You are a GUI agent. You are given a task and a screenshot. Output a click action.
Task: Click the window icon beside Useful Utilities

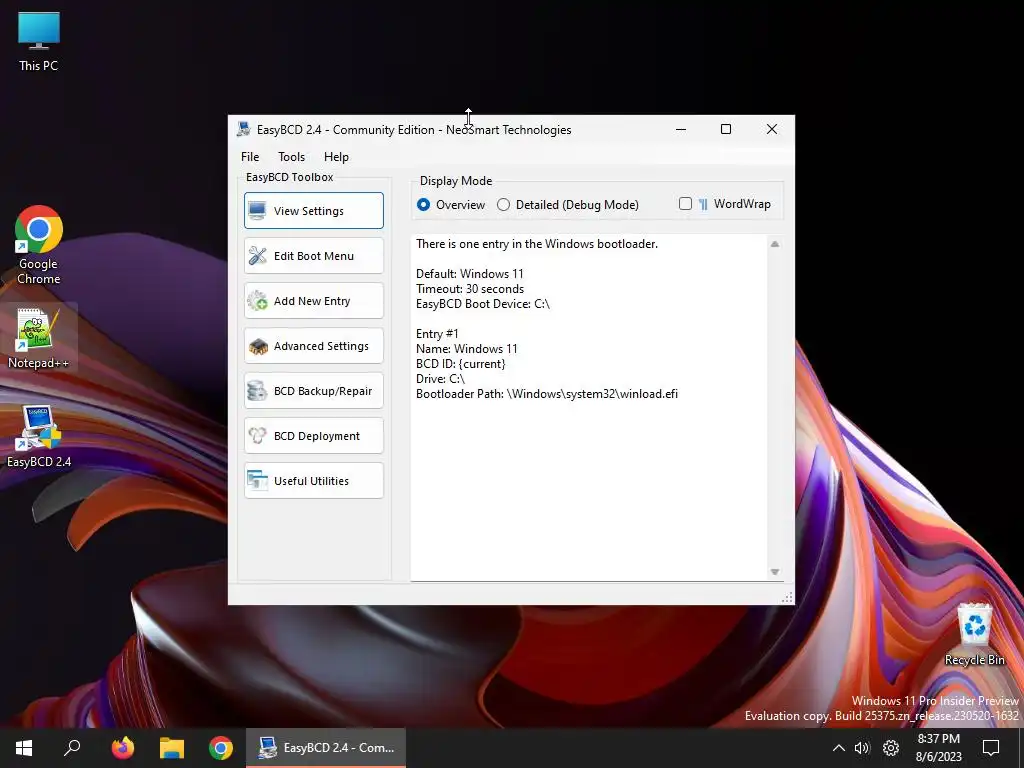[257, 481]
